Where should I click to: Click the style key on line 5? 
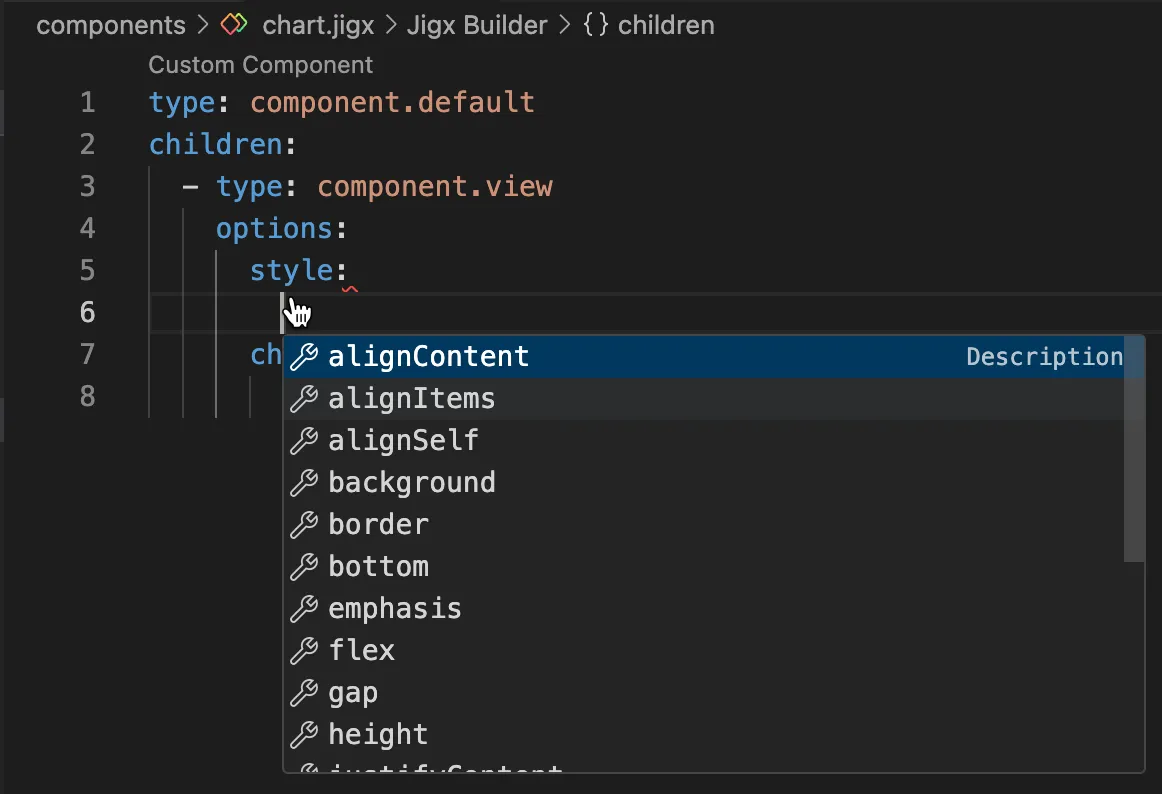pyautogui.click(x=291, y=271)
